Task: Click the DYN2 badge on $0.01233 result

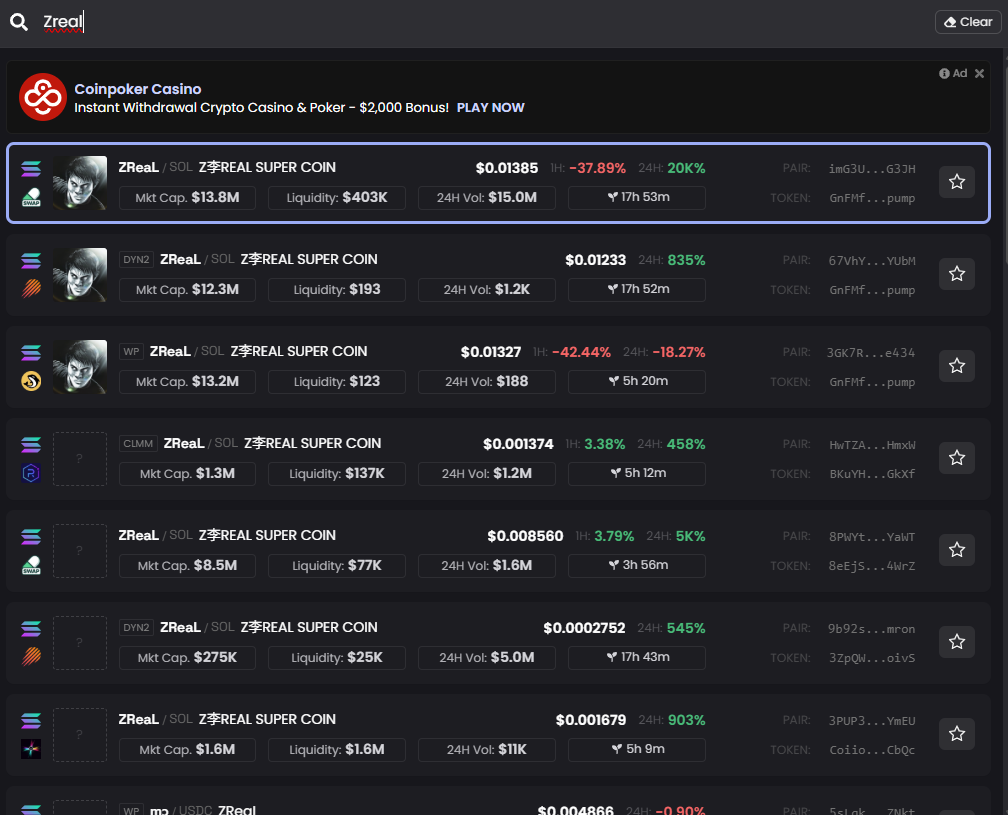Action: coord(135,260)
